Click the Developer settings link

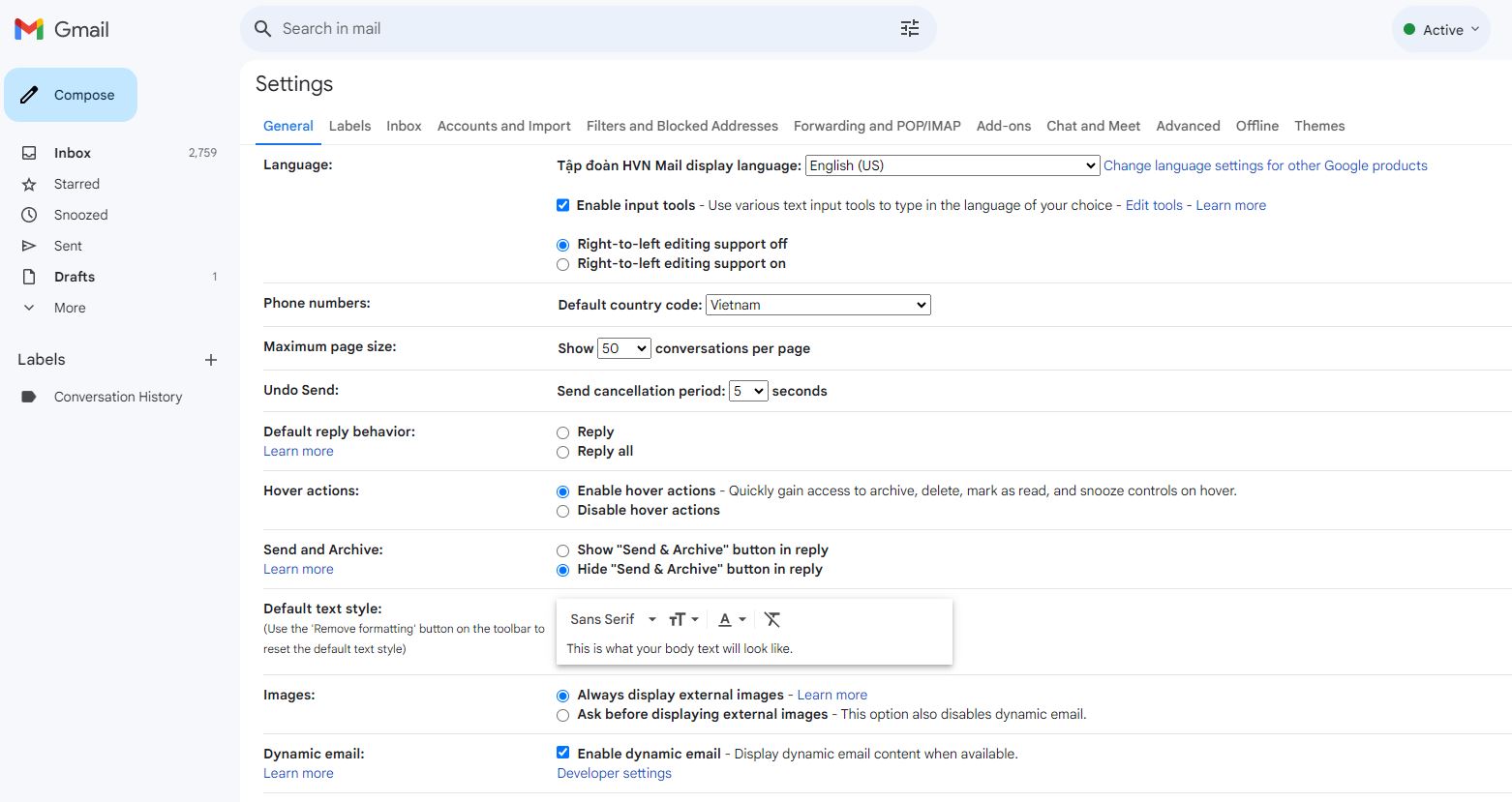(614, 773)
